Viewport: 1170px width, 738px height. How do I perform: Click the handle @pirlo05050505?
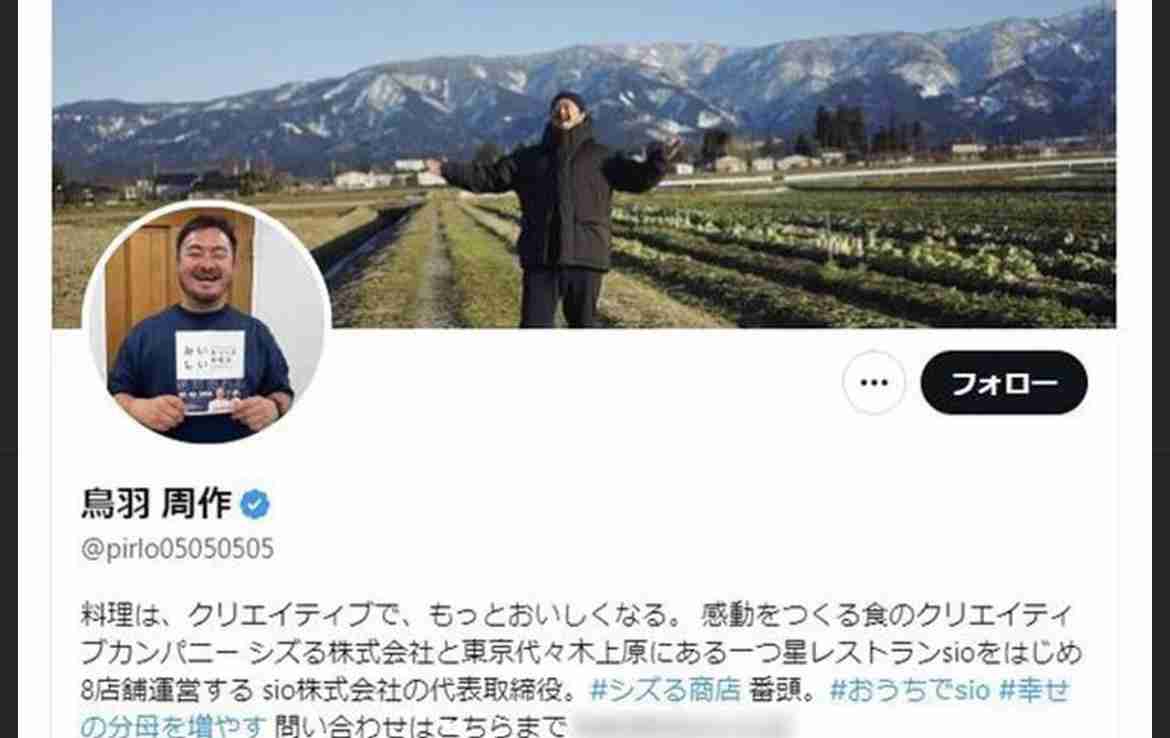pos(177,549)
